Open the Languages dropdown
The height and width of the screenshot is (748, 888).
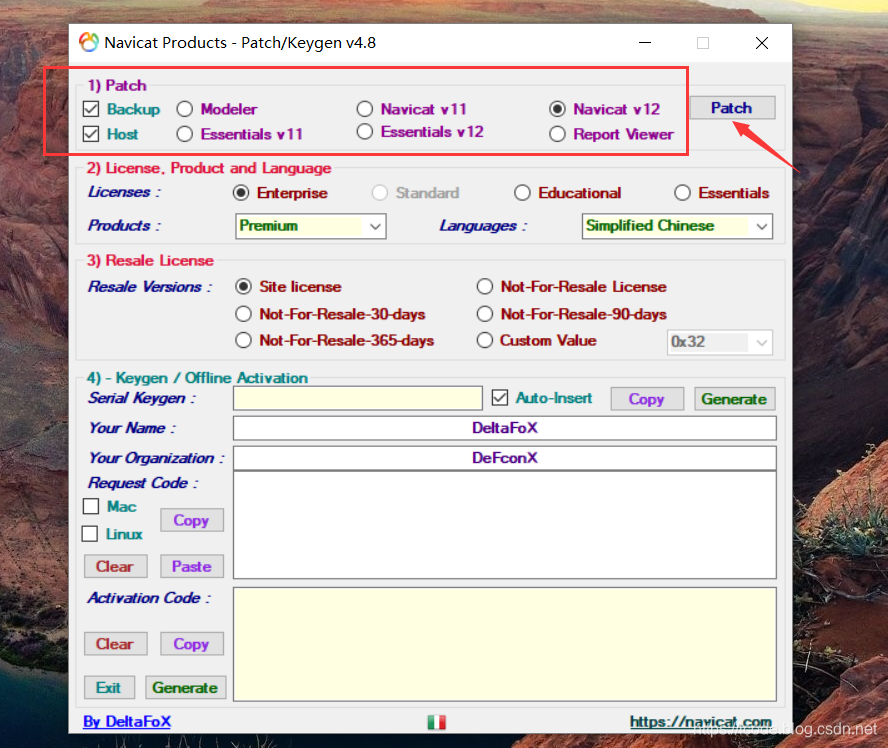(677, 226)
